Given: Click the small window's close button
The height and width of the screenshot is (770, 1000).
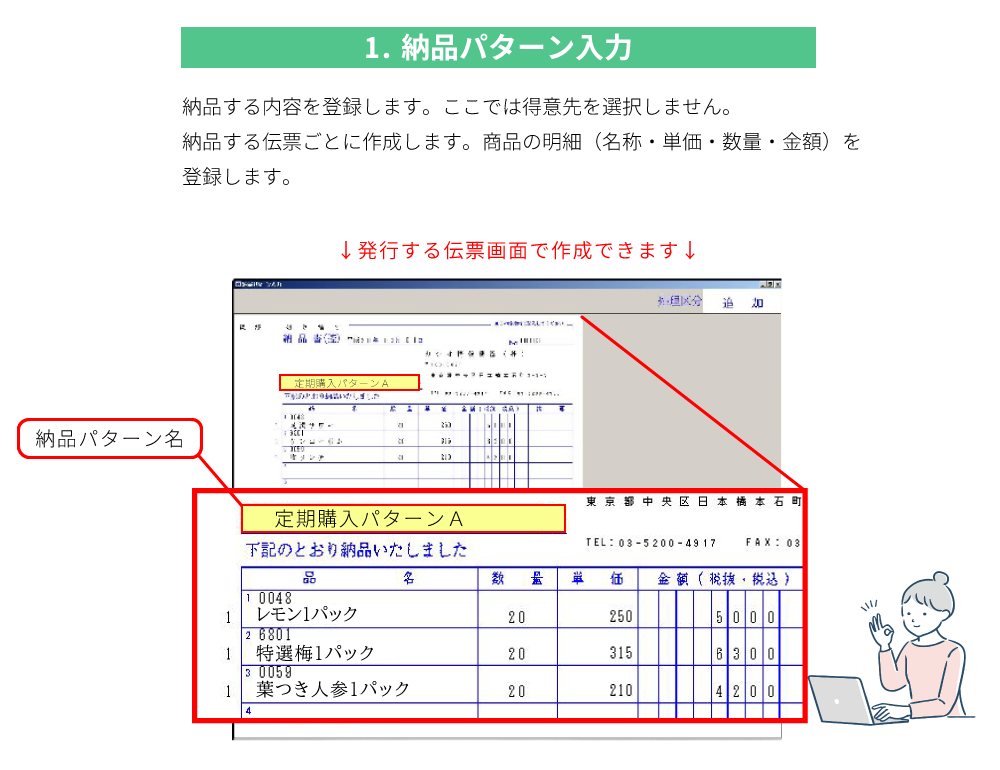Looking at the screenshot, I should (777, 284).
